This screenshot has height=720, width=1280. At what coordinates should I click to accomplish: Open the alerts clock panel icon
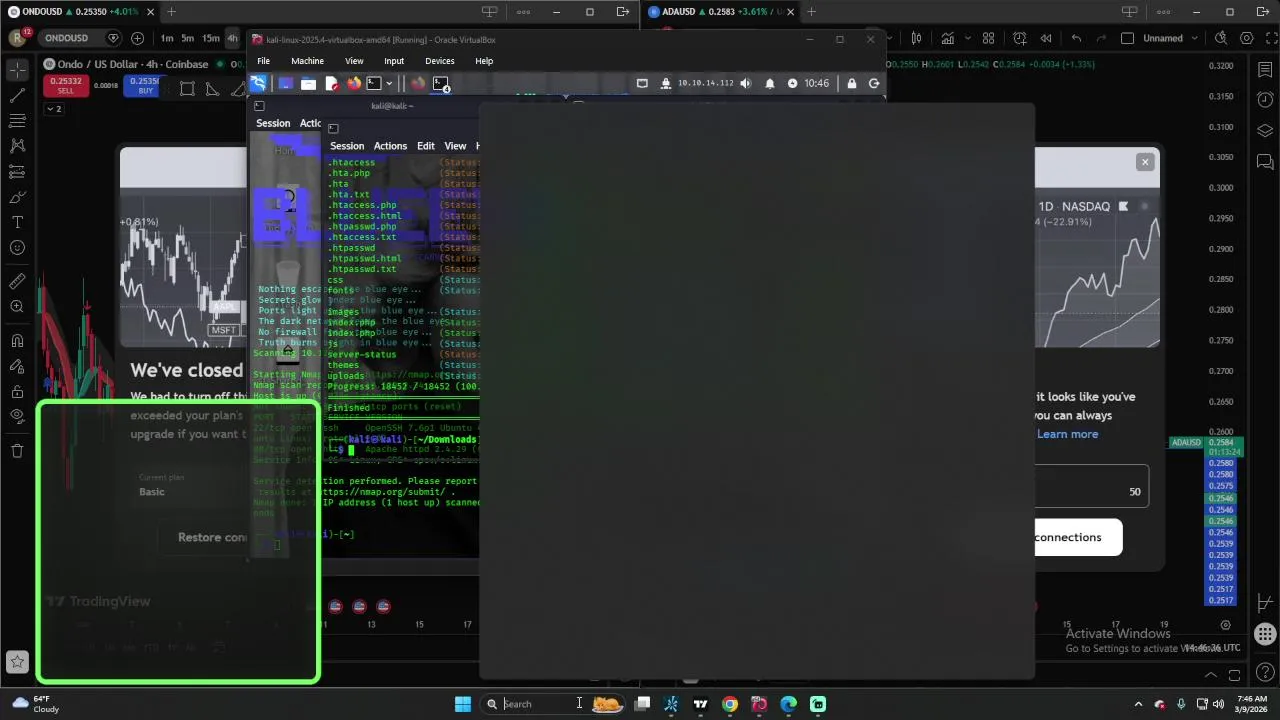[x=1265, y=100]
